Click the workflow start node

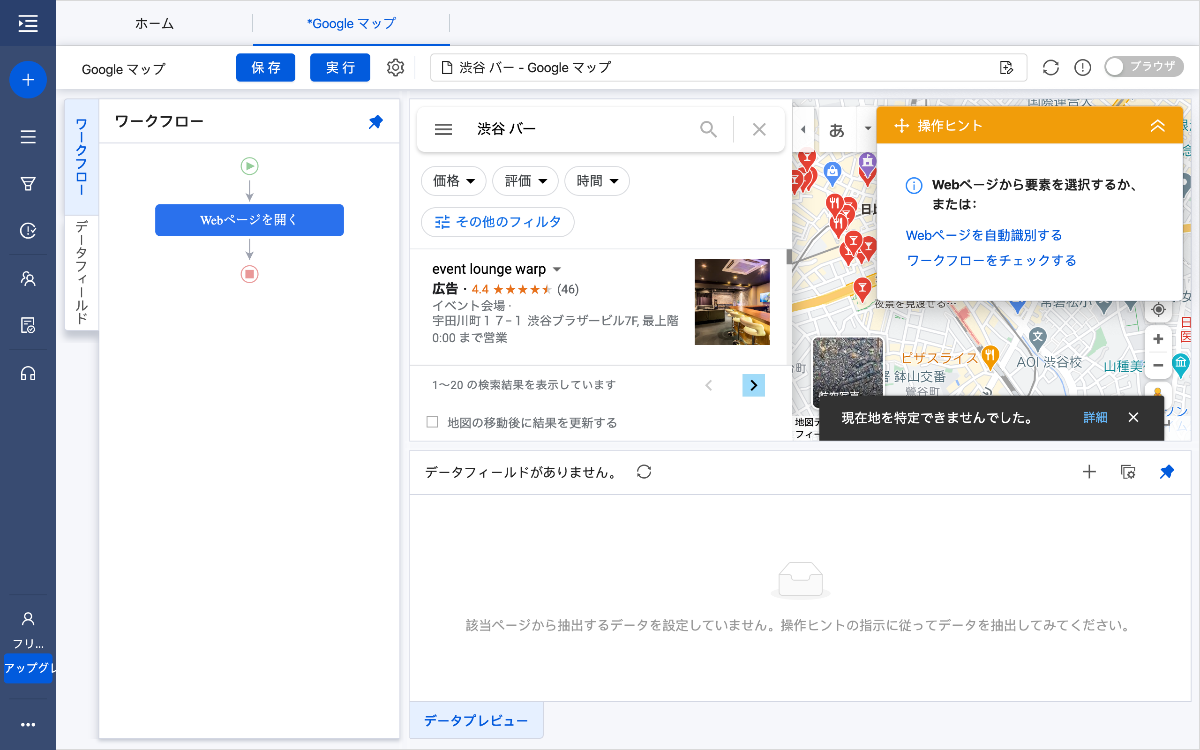(x=249, y=166)
